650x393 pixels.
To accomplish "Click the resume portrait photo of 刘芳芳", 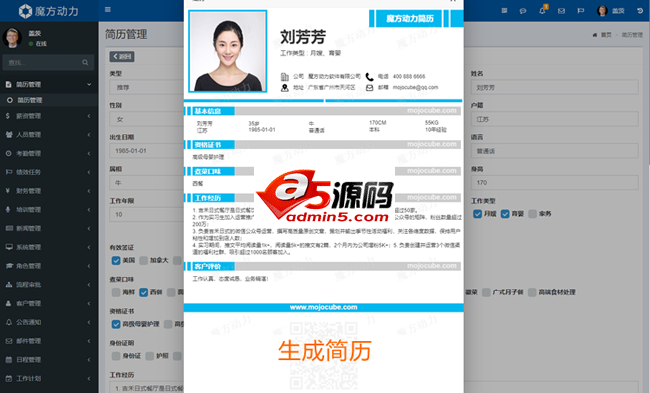I will click(228, 51).
